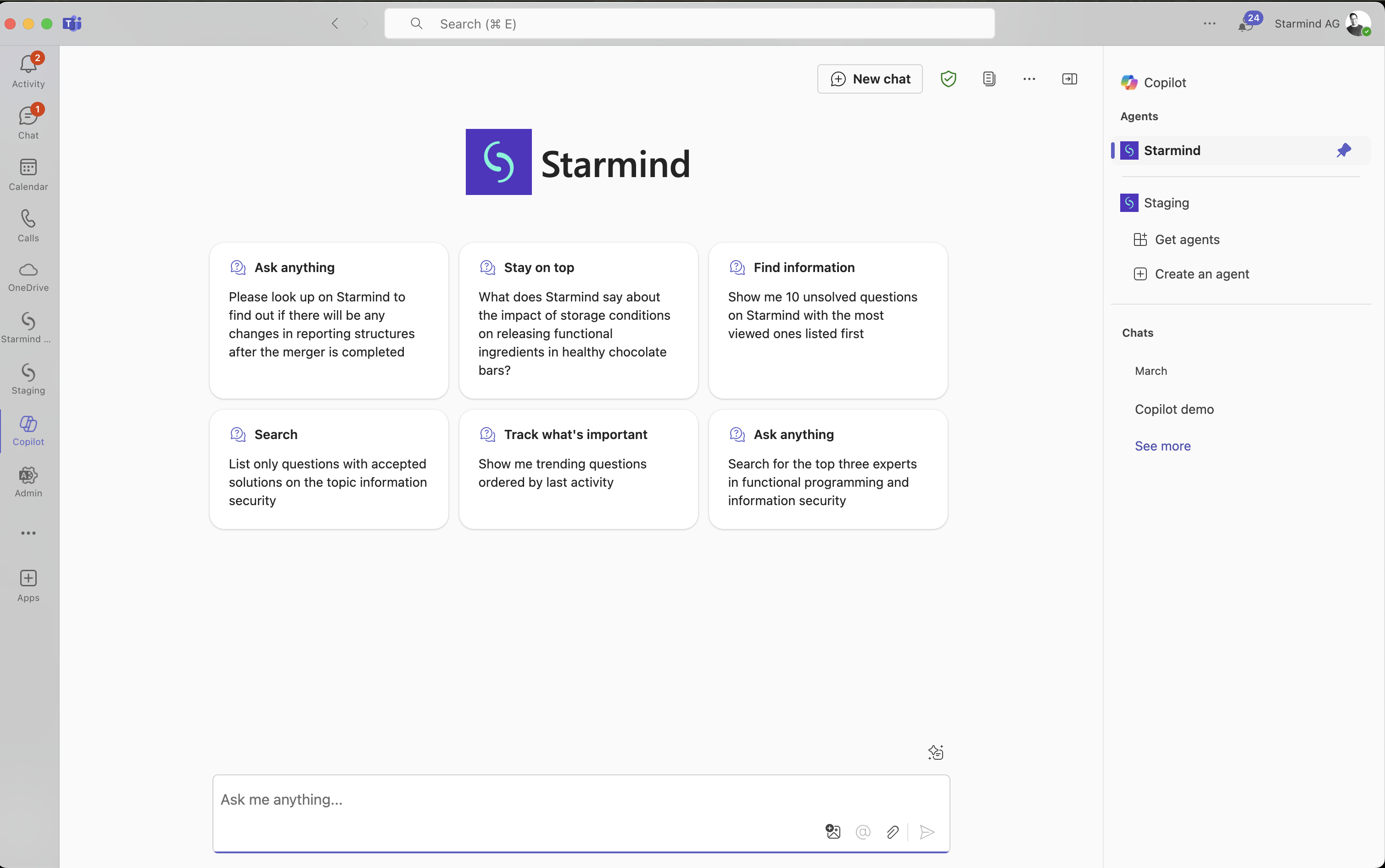Collapse the Copilot side panel

pyautogui.click(x=1069, y=78)
